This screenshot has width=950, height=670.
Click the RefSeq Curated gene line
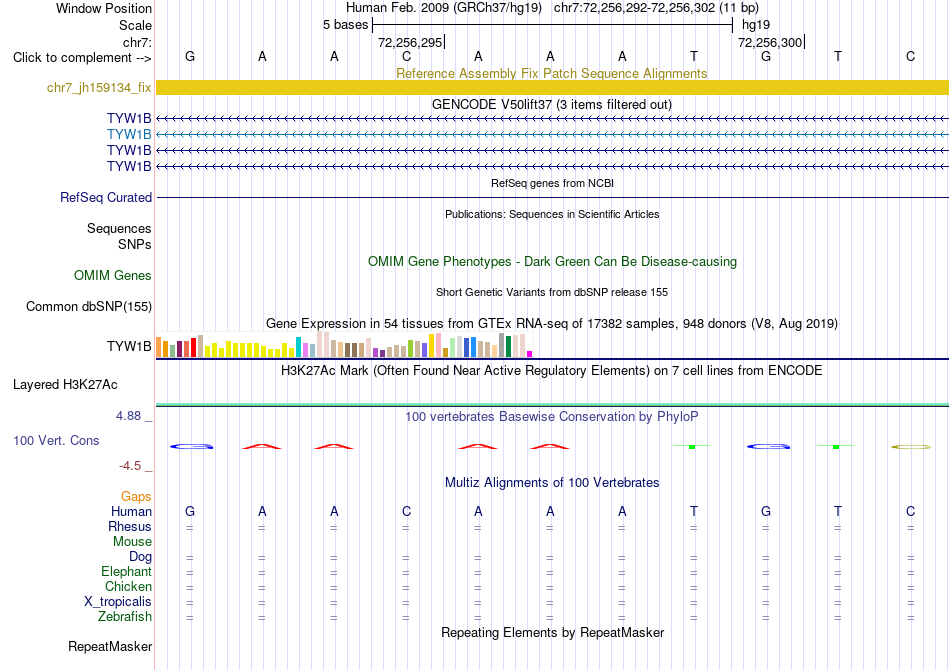(553, 197)
